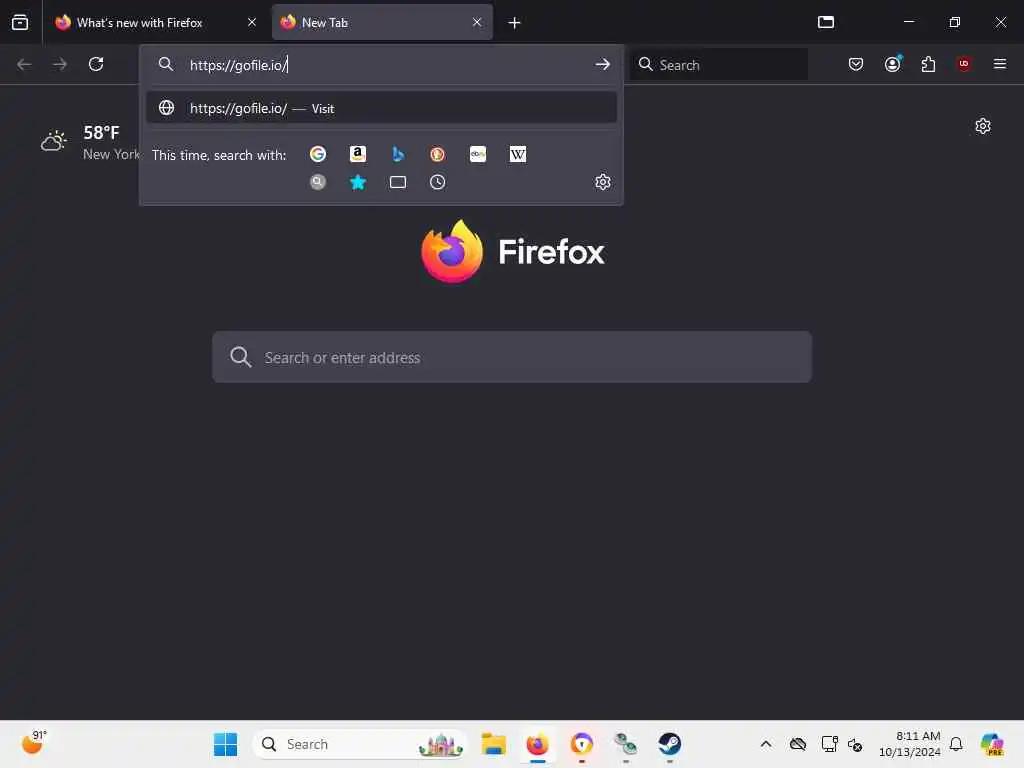Image resolution: width=1024 pixels, height=768 pixels.
Task: Open a new tab with plus button
Action: pyautogui.click(x=515, y=23)
